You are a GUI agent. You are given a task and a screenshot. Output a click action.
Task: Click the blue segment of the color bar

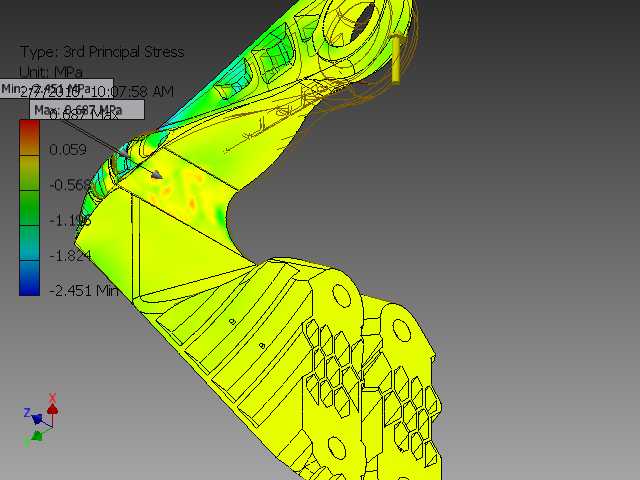pos(29,278)
